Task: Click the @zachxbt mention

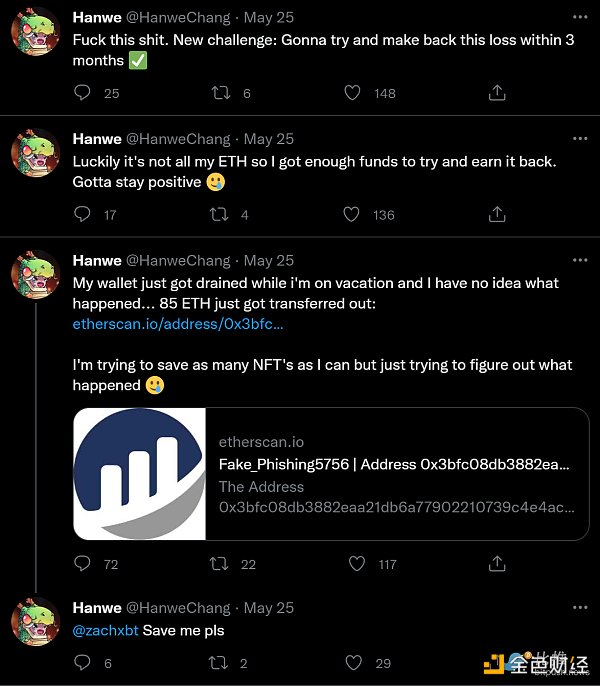Action: coord(105,630)
